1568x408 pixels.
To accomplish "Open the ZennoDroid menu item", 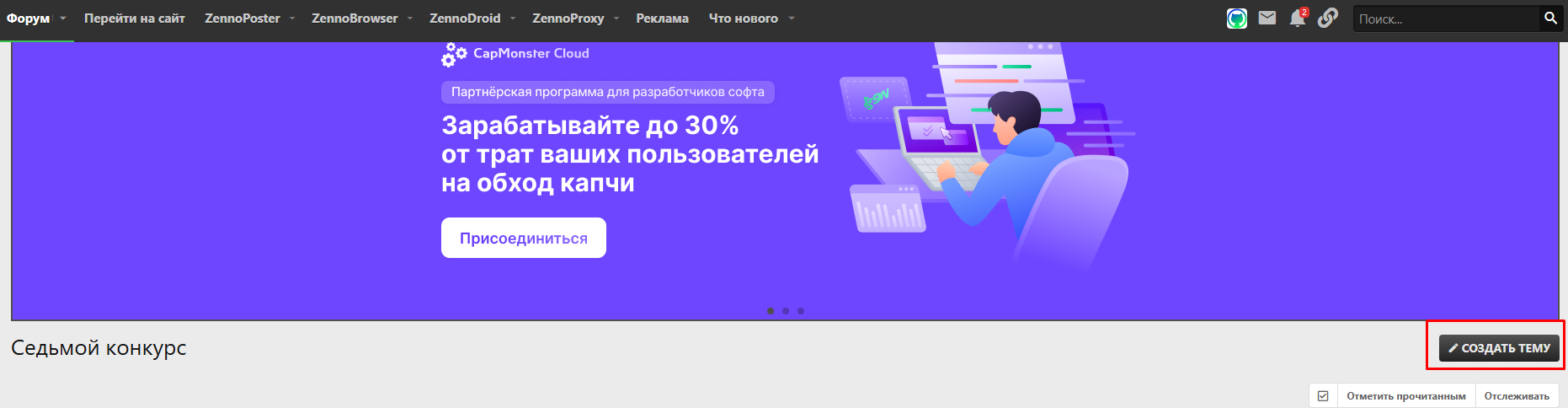I will pos(465,19).
